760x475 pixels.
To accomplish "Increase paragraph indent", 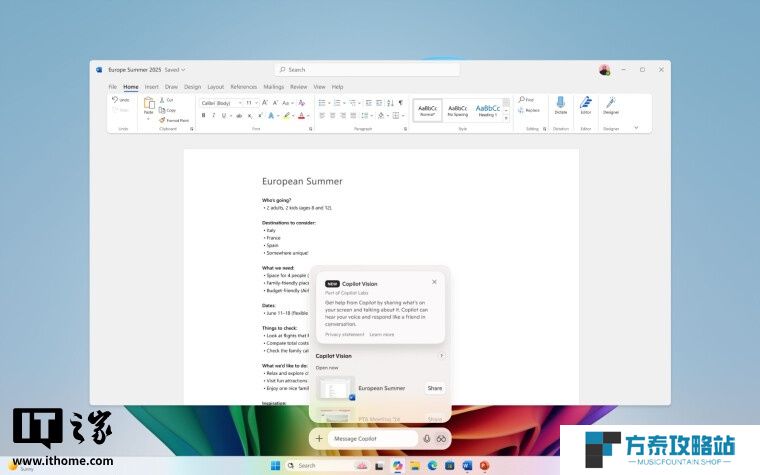I will click(x=379, y=103).
